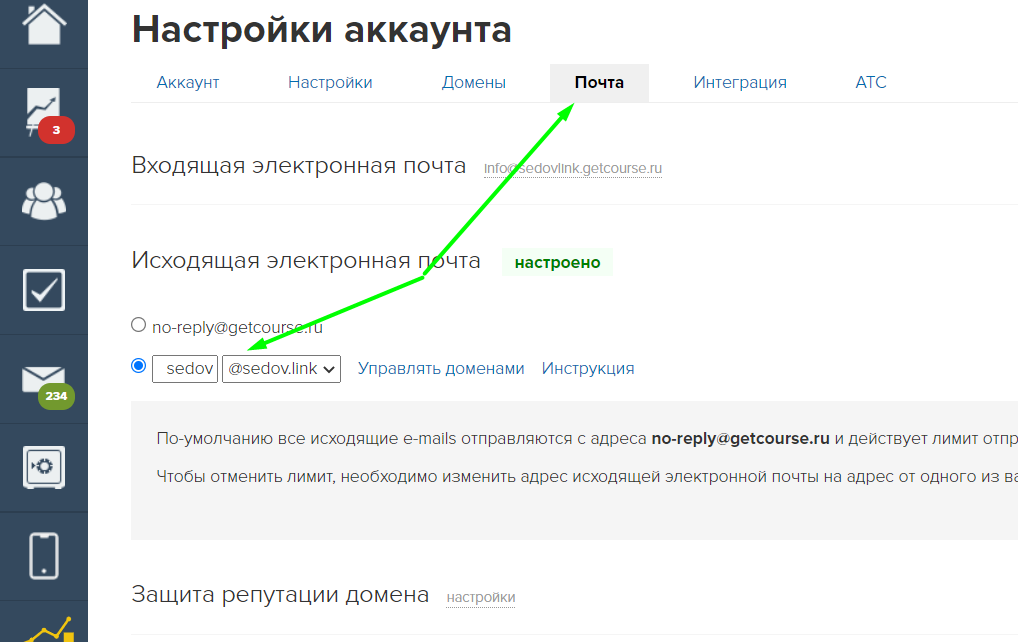Viewport: 1018px width, 642px height.
Task: Click the sedov sender name input field
Action: pyautogui.click(x=185, y=369)
